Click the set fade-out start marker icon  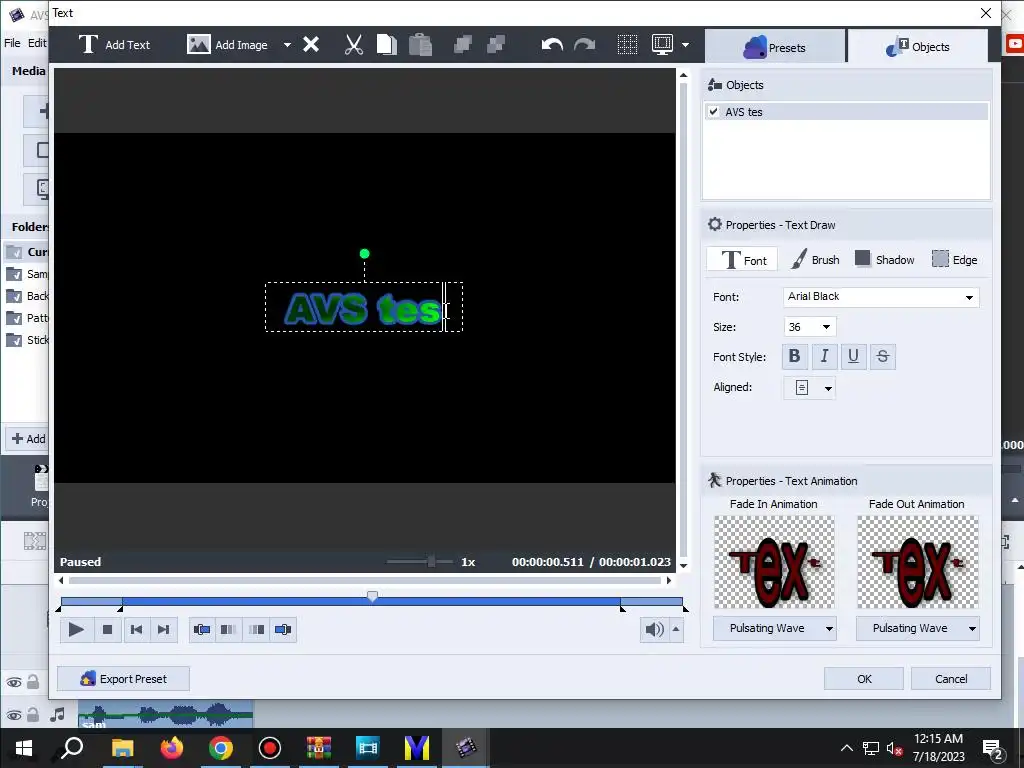(x=256, y=630)
